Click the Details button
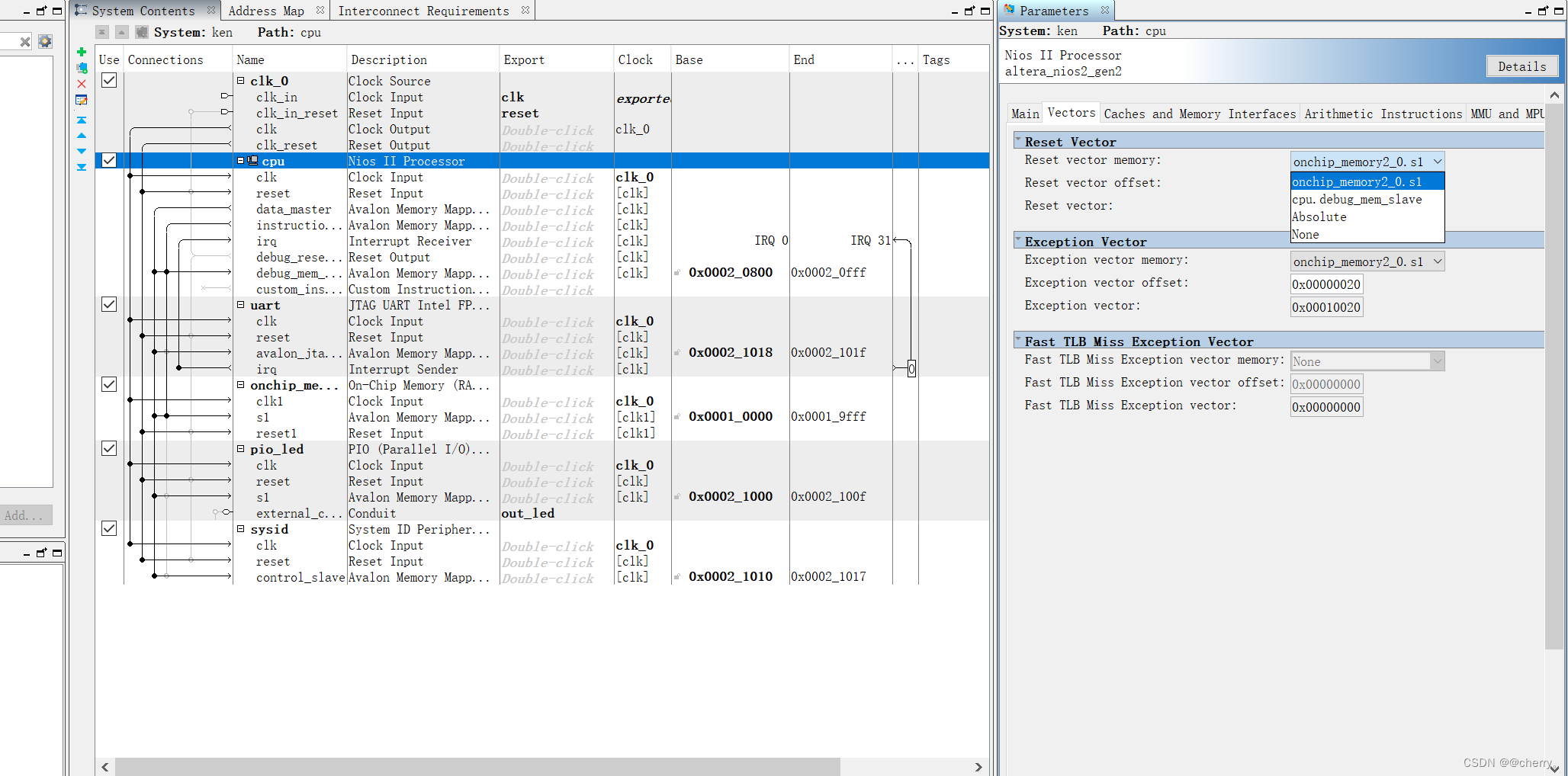This screenshot has width=1568, height=776. (1521, 66)
